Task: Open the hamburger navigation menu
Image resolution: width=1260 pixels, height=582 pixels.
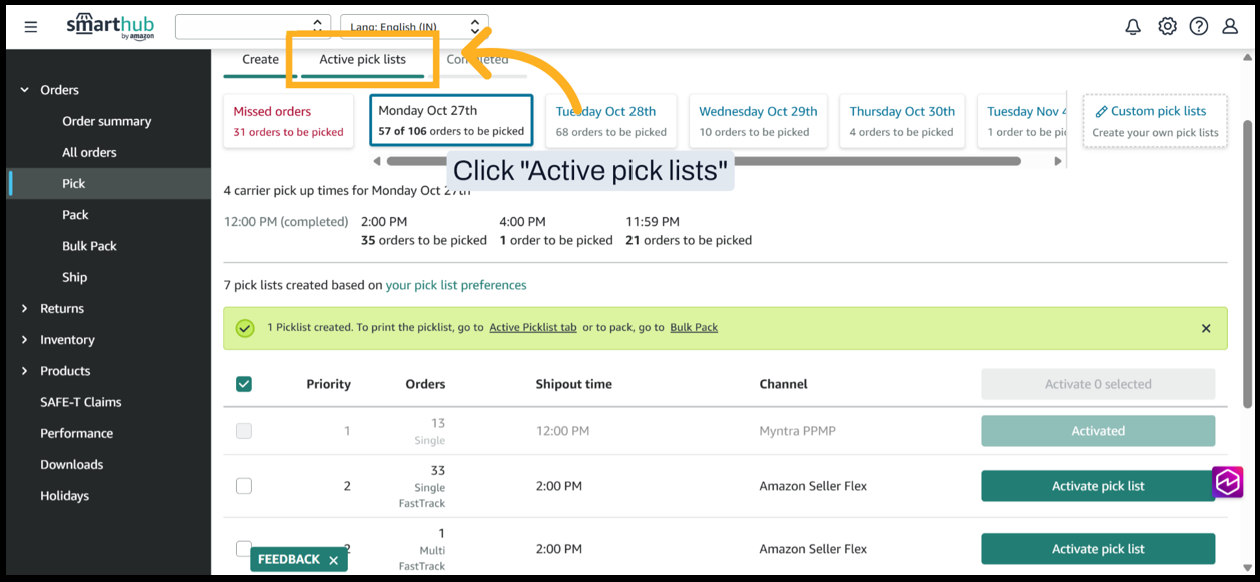Action: [x=31, y=27]
